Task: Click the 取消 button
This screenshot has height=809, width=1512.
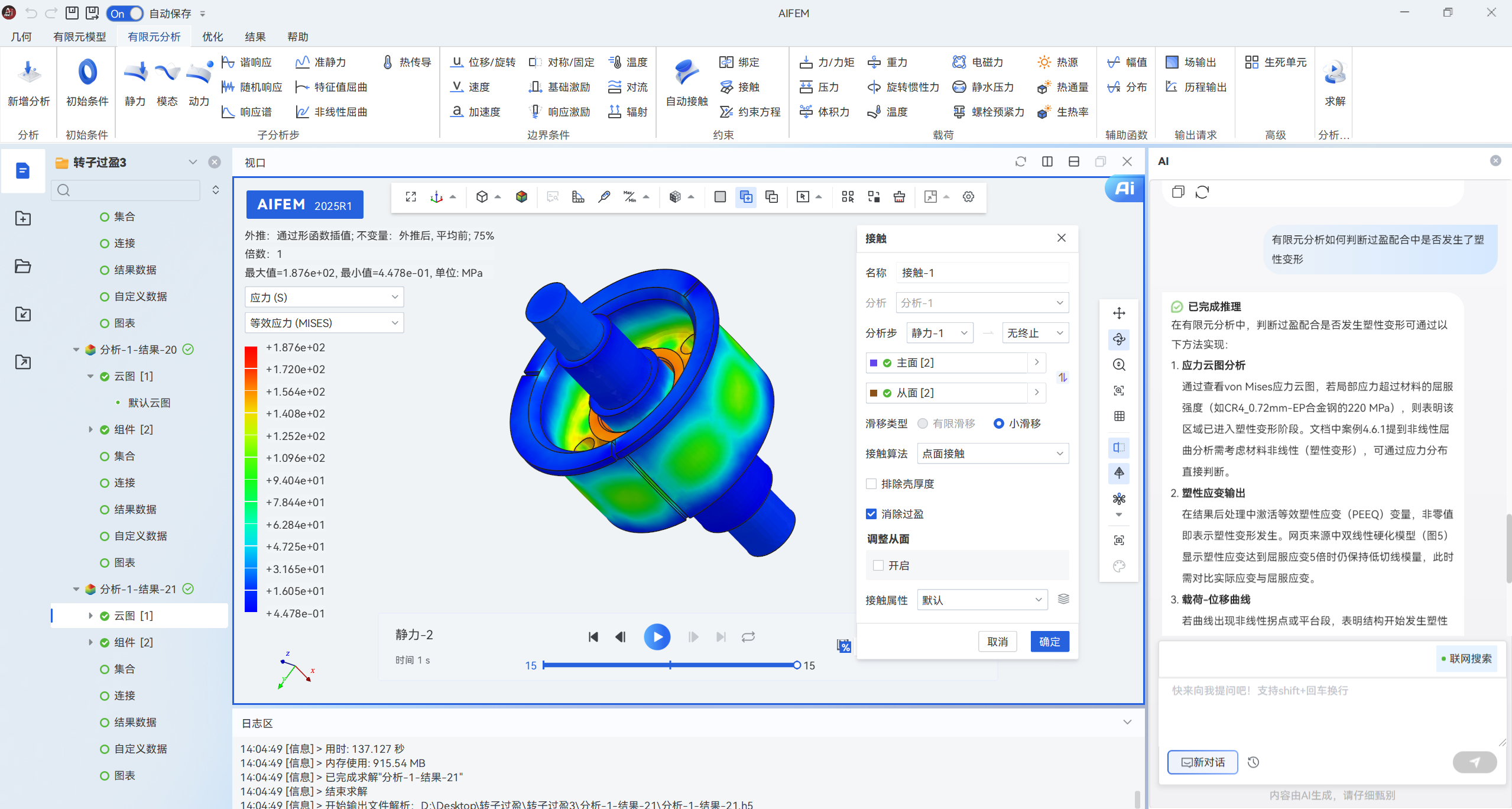Action: point(998,642)
